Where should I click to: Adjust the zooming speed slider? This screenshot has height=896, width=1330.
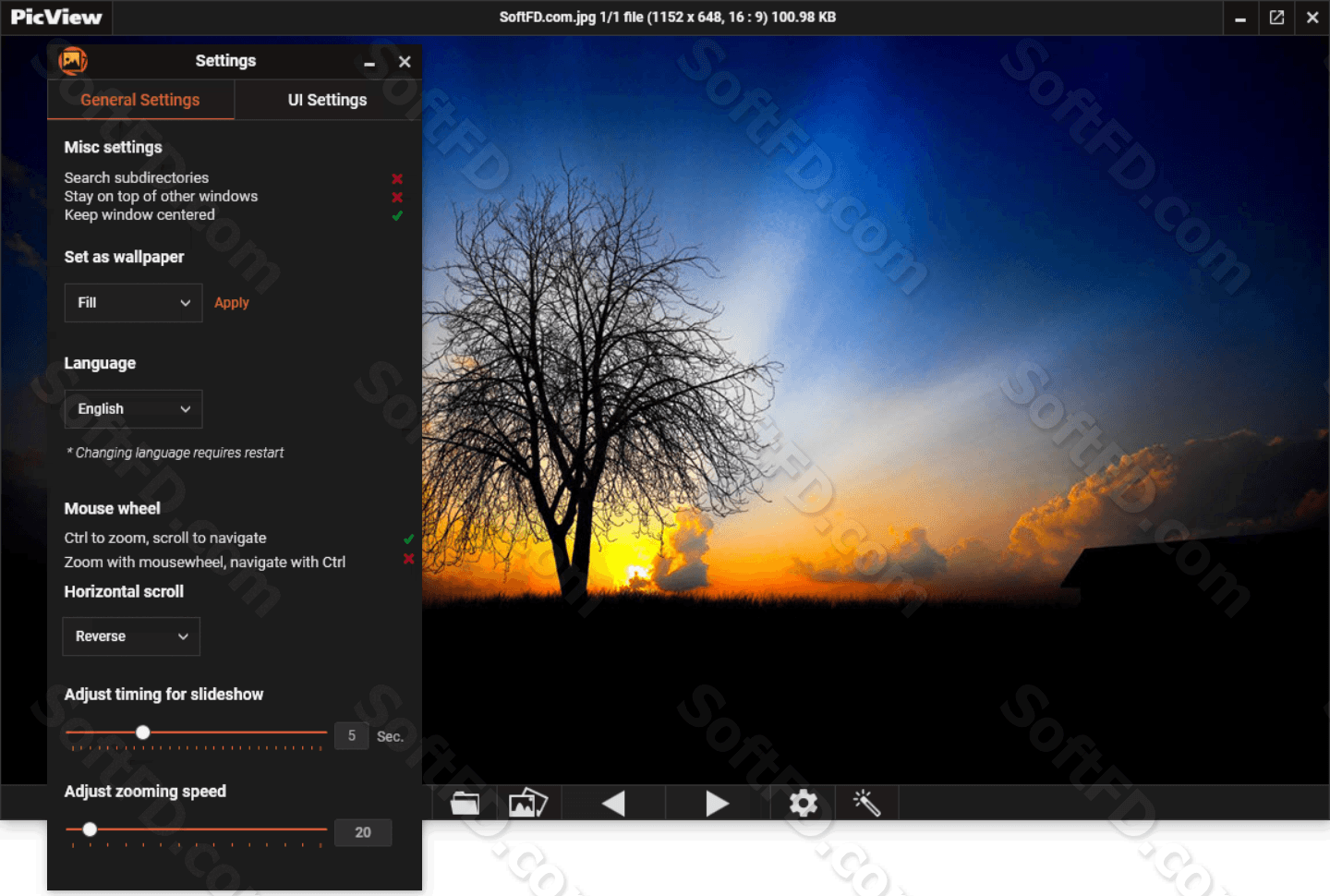coord(196,829)
